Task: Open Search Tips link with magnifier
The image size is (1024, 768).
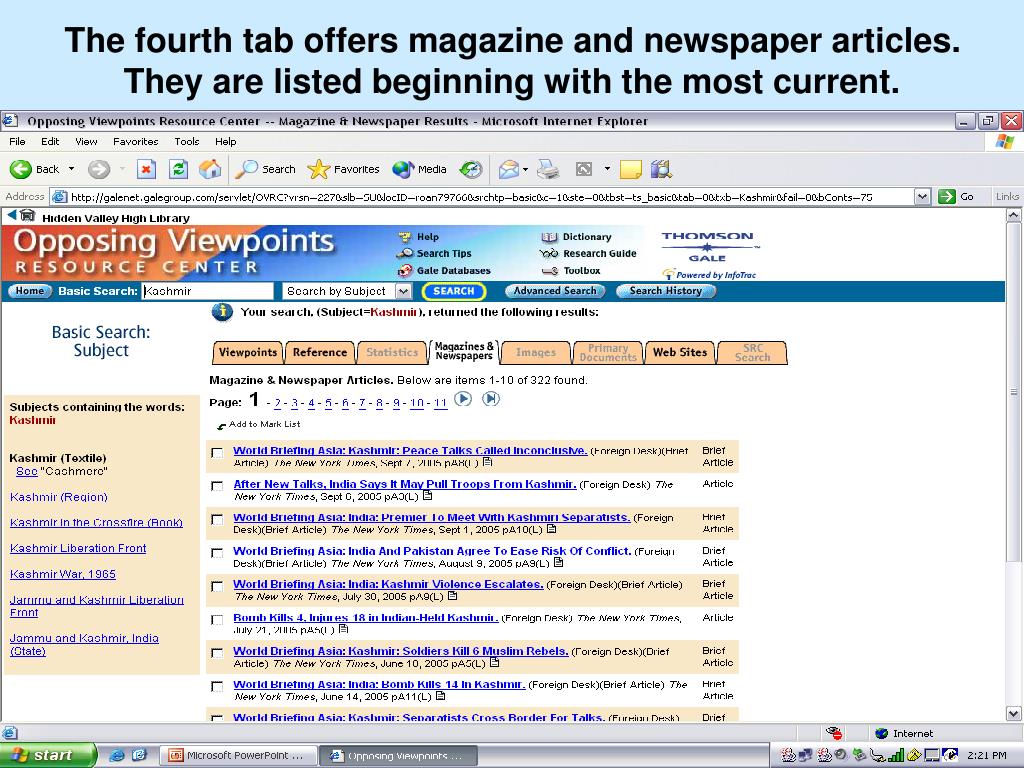Action: pyautogui.click(x=443, y=253)
